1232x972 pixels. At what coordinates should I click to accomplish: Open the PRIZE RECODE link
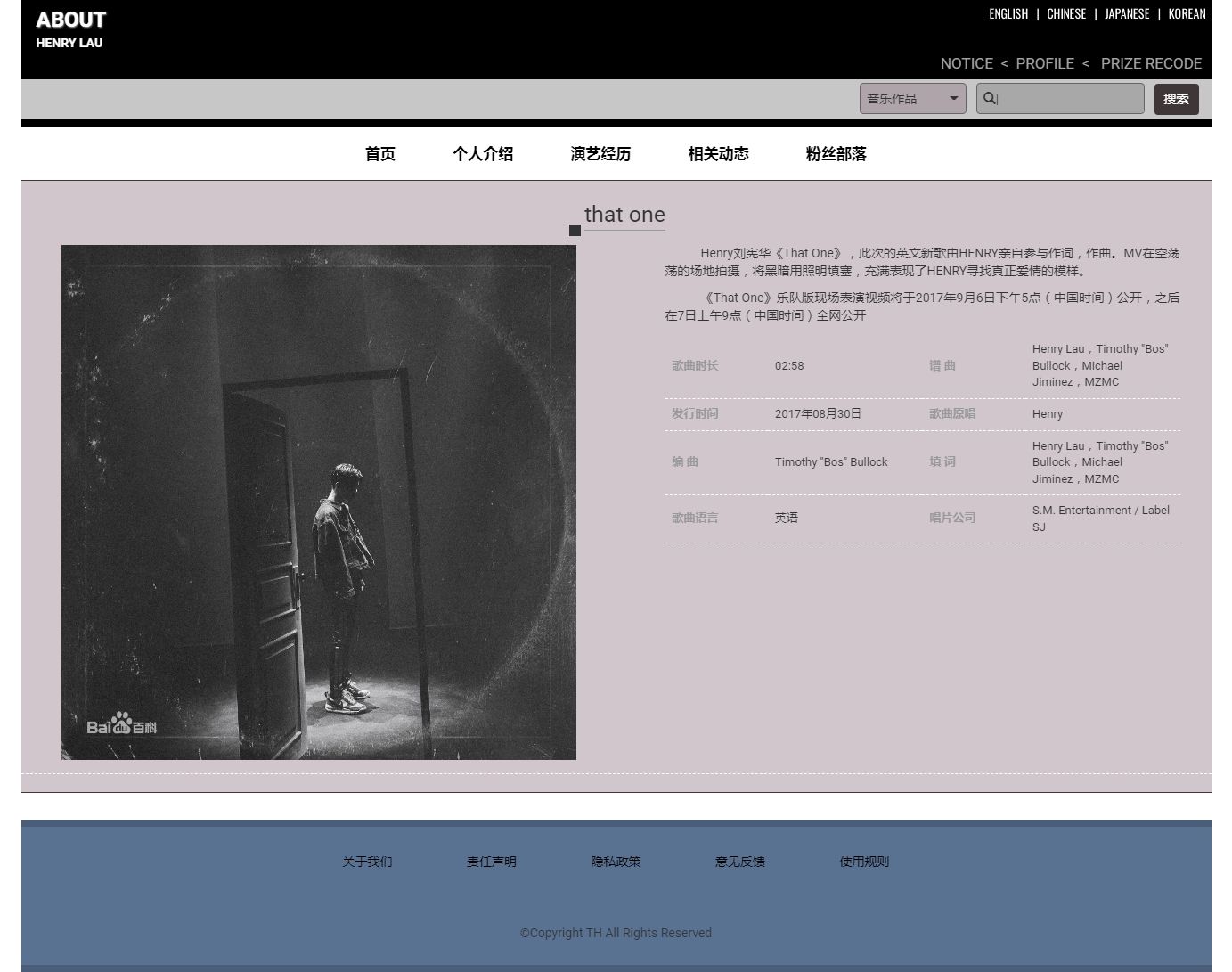coord(1151,63)
